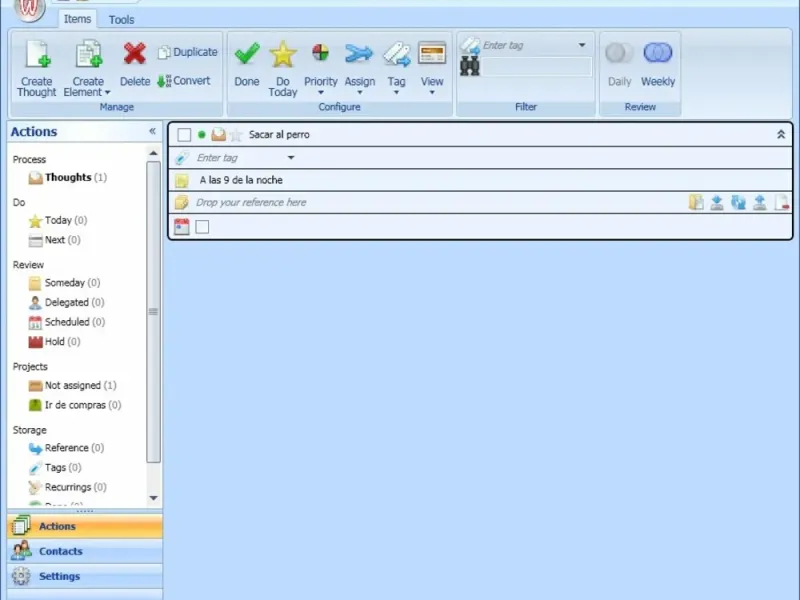This screenshot has height=600, width=800.
Task: Click the Actions panel scroll up arrow
Action: pyautogui.click(x=153, y=153)
